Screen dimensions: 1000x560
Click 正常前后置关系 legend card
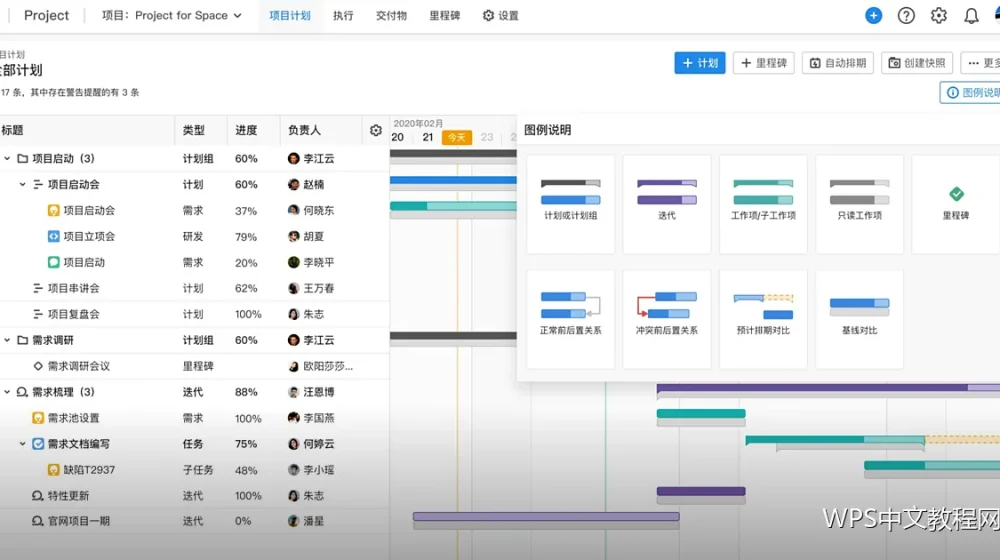571,319
